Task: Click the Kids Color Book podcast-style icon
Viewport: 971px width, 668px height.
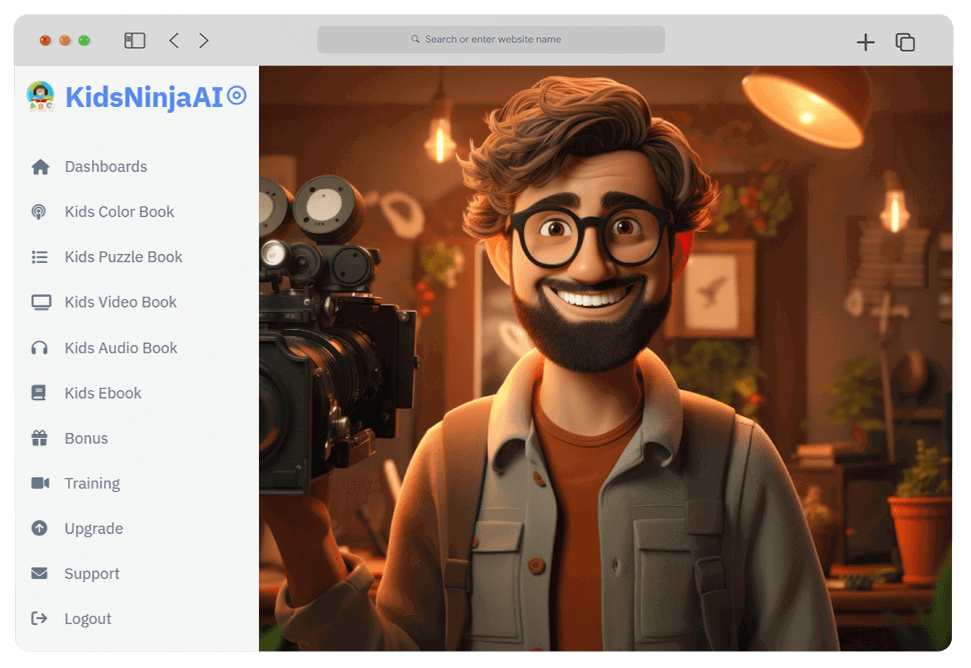Action: point(39,212)
